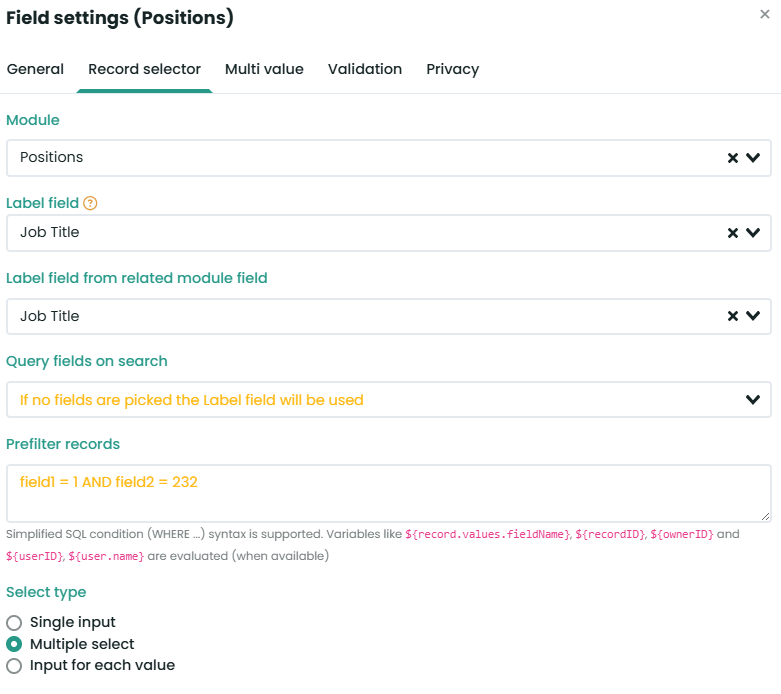Go to the Validation tab

click(365, 69)
